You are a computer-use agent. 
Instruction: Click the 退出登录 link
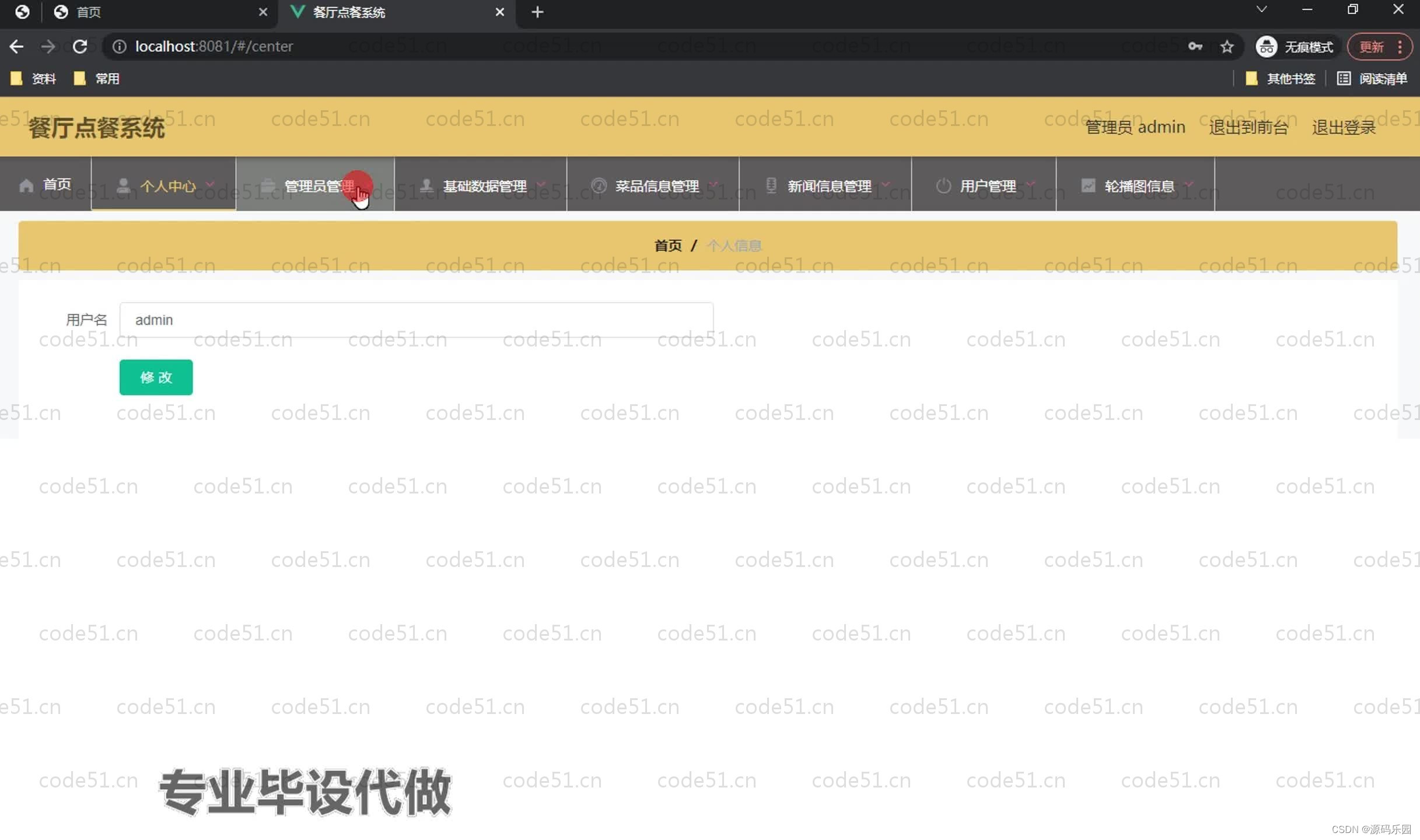coord(1343,127)
